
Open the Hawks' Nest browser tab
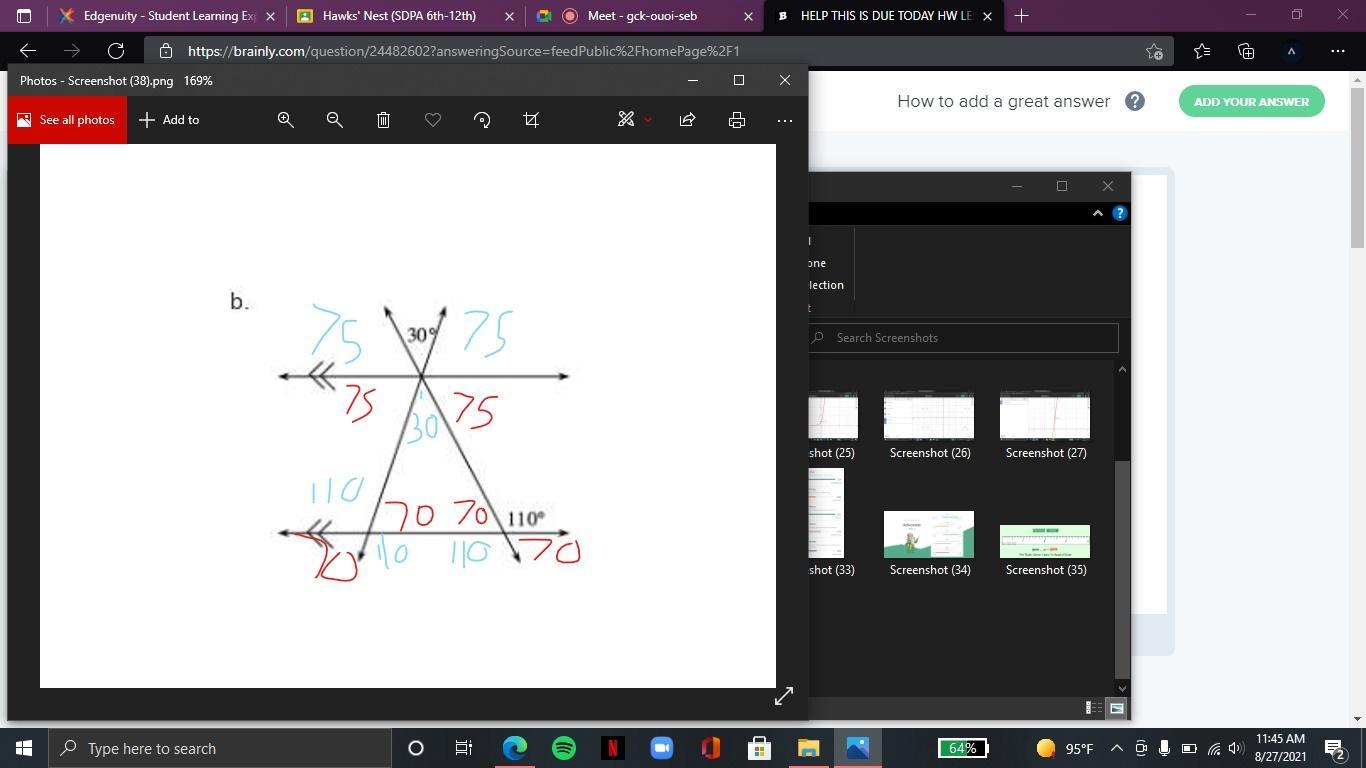pyautogui.click(x=398, y=16)
